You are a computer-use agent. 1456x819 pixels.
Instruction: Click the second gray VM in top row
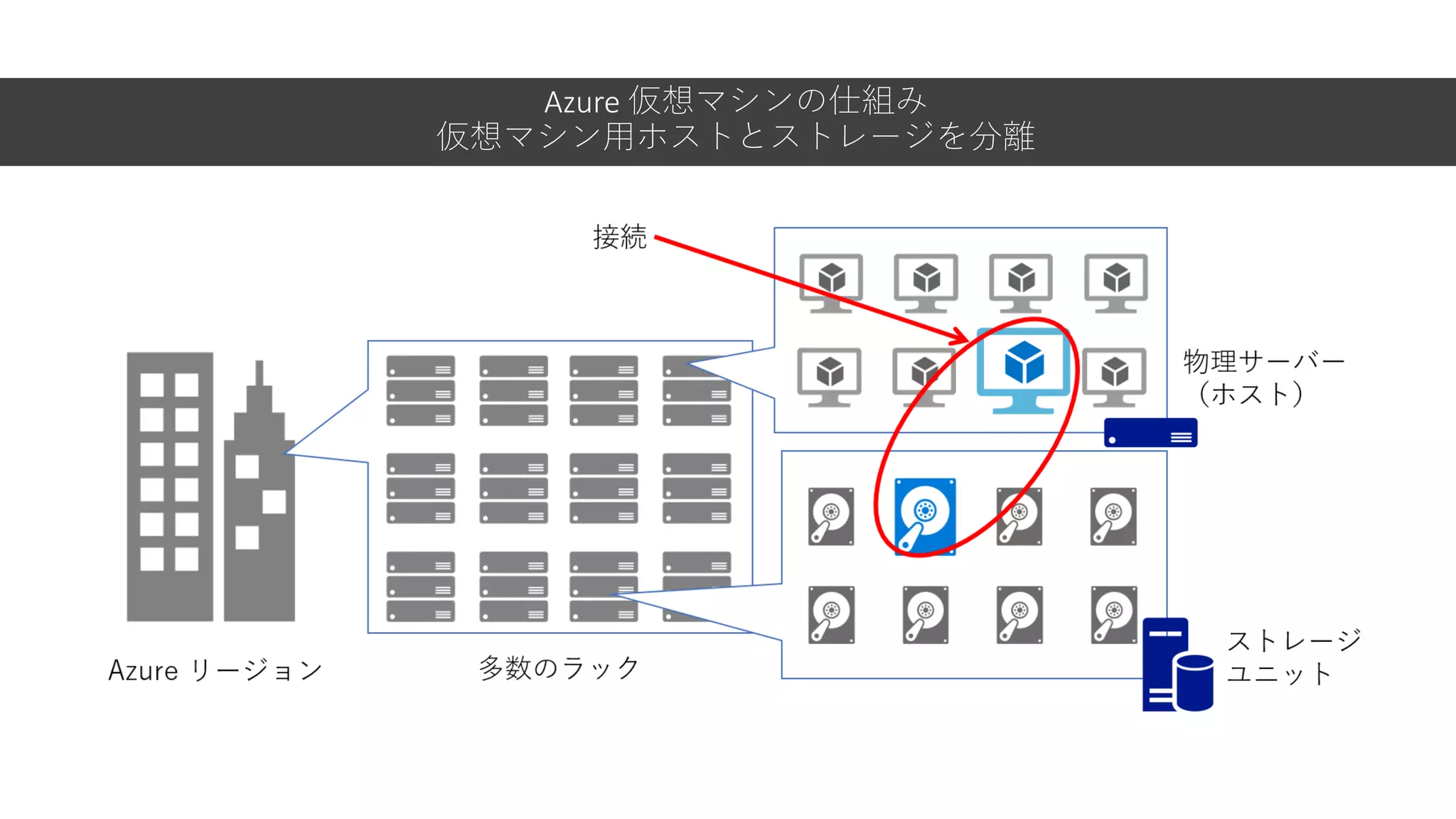(926, 283)
